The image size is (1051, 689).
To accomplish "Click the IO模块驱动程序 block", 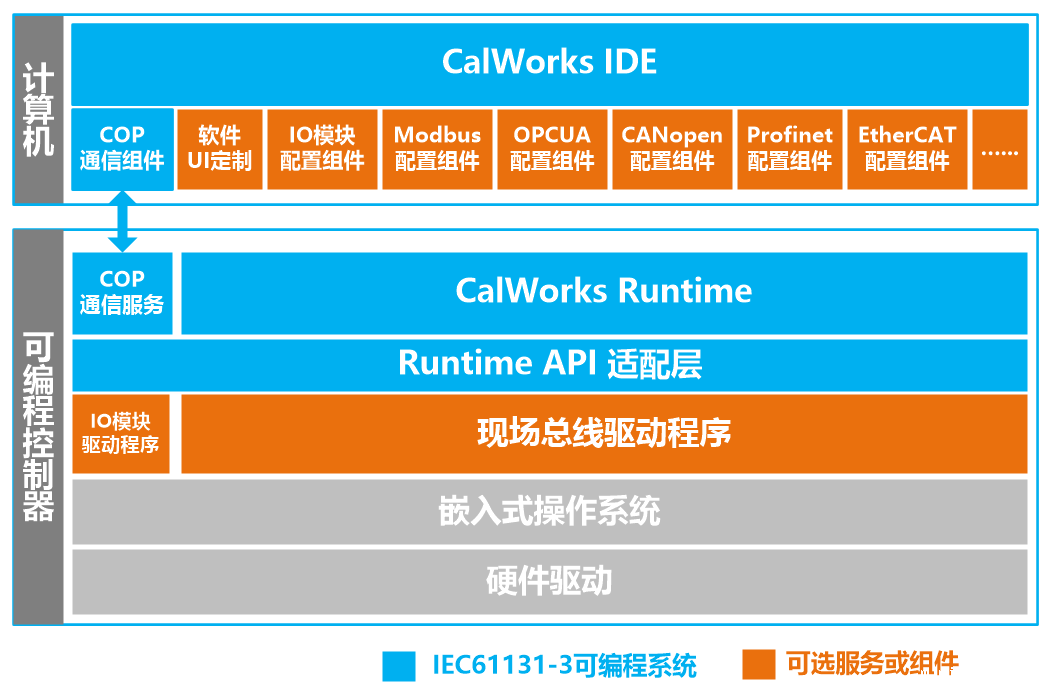I will pos(121,434).
